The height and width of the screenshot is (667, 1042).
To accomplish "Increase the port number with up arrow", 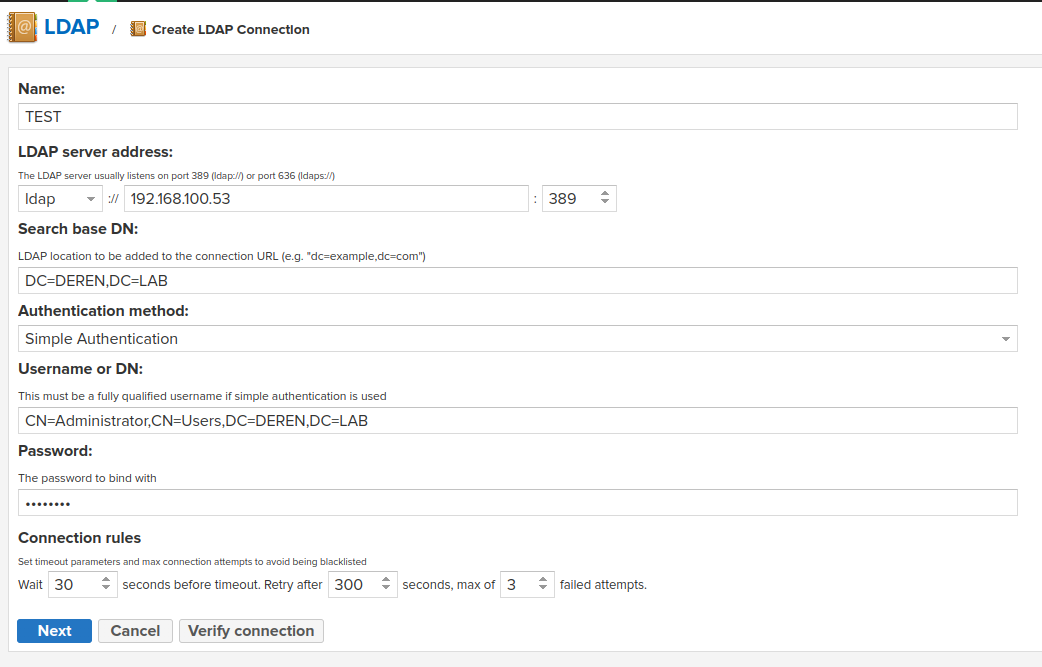I will click(605, 194).
